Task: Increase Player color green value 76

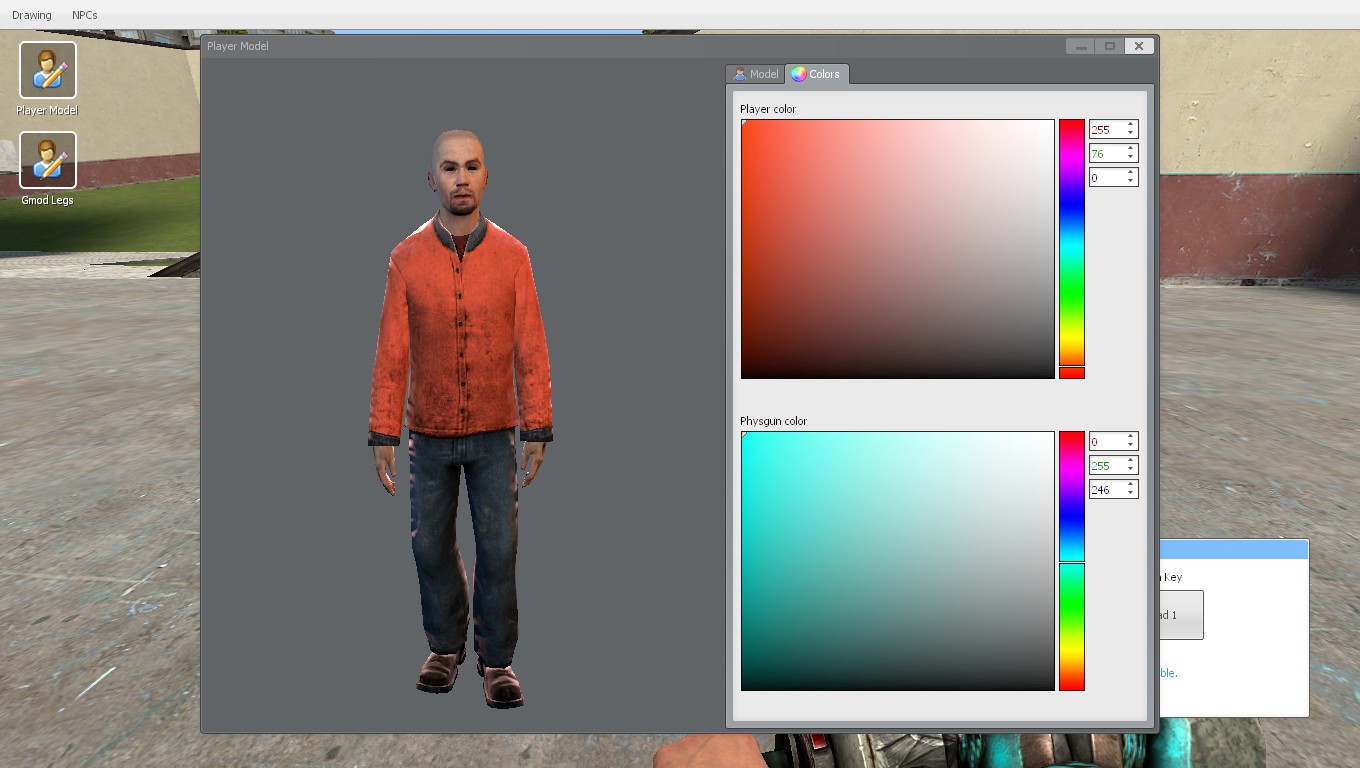Action: [1131, 150]
